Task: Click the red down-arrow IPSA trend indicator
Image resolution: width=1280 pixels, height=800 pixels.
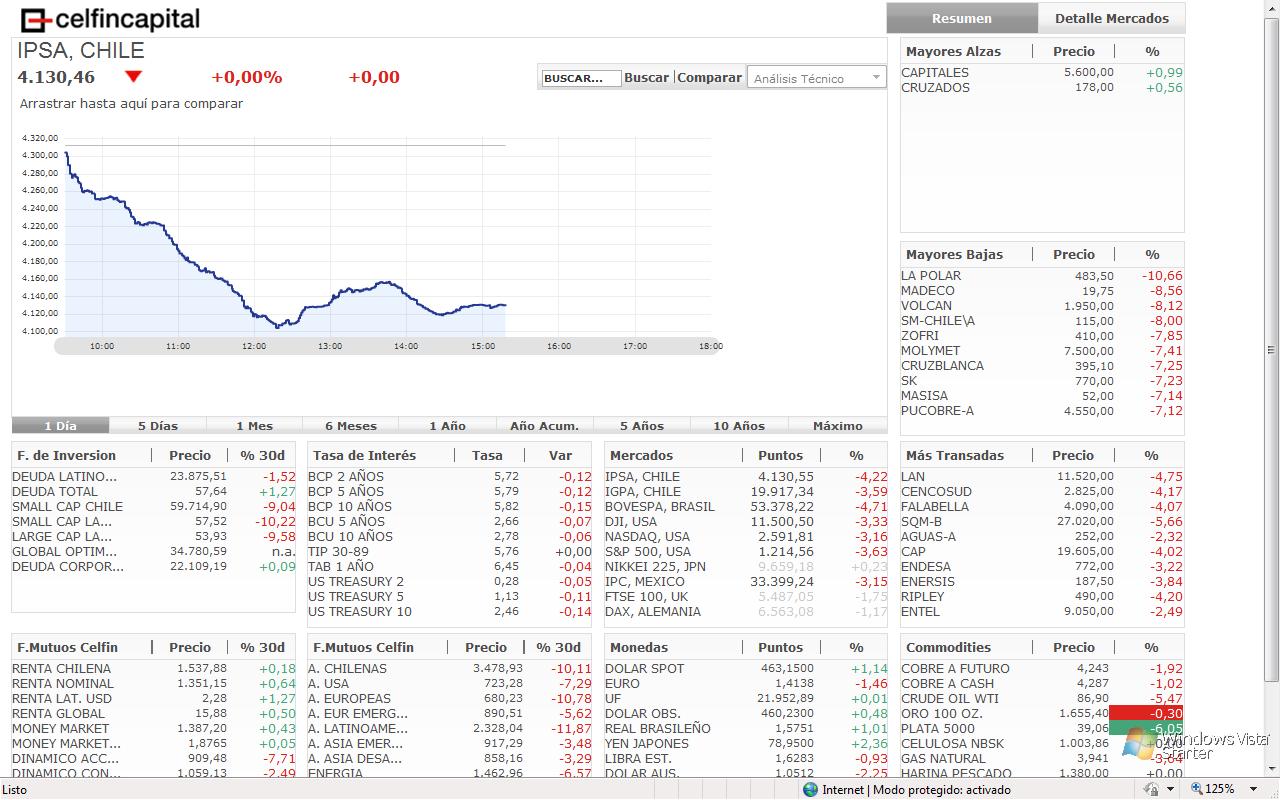Action: coord(134,77)
